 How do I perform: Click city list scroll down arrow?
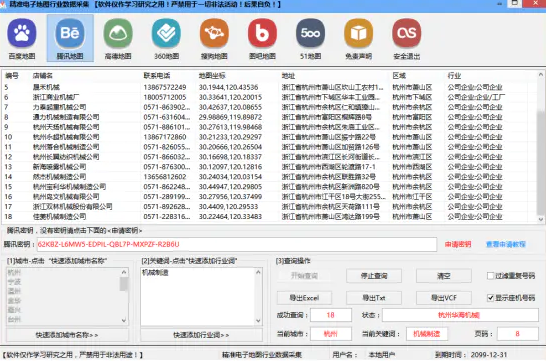(124, 321)
